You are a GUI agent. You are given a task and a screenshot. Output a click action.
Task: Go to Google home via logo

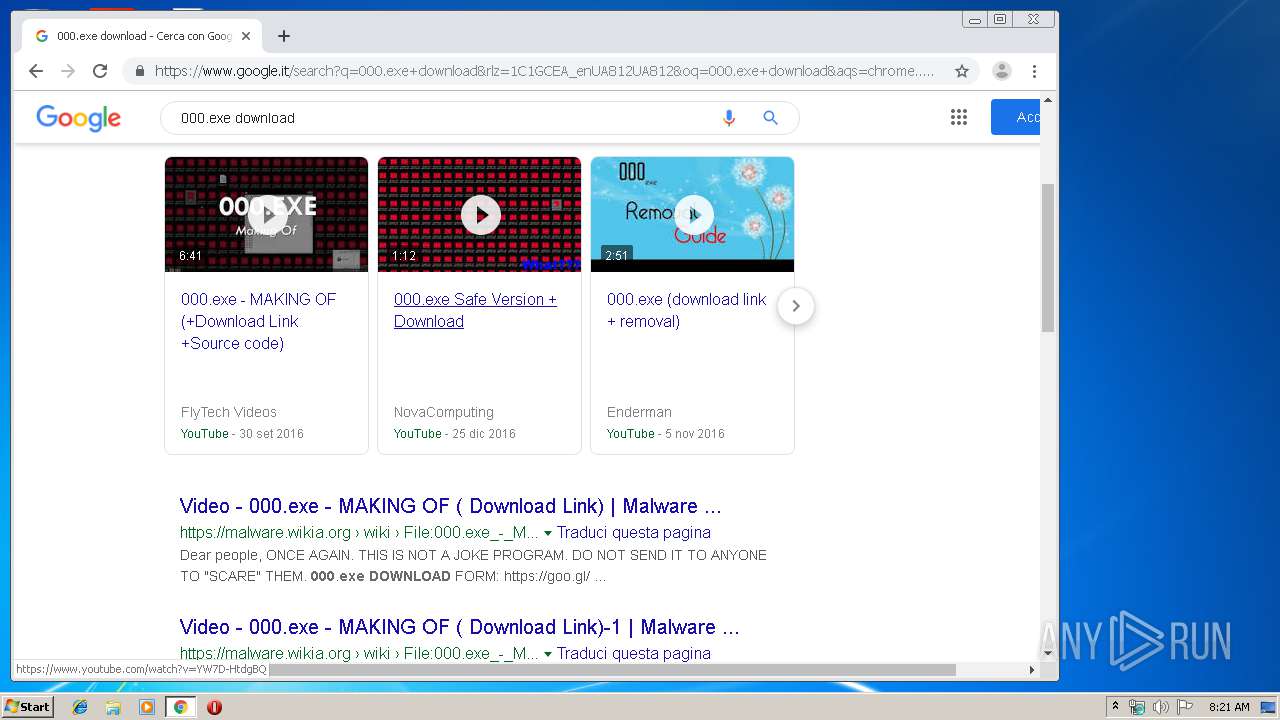pyautogui.click(x=79, y=118)
